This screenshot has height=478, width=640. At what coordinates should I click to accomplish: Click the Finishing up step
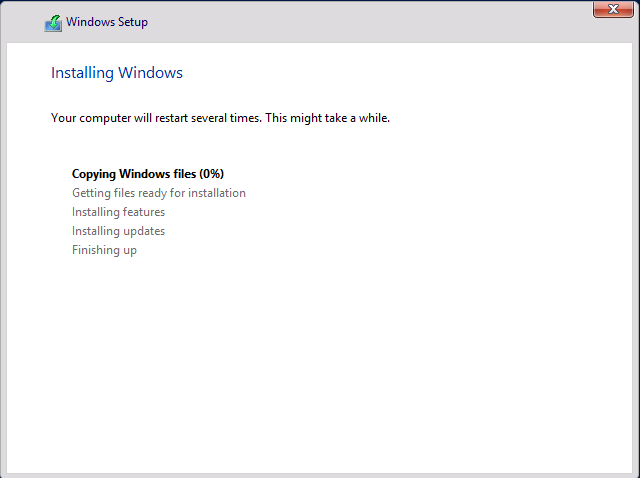tap(104, 250)
